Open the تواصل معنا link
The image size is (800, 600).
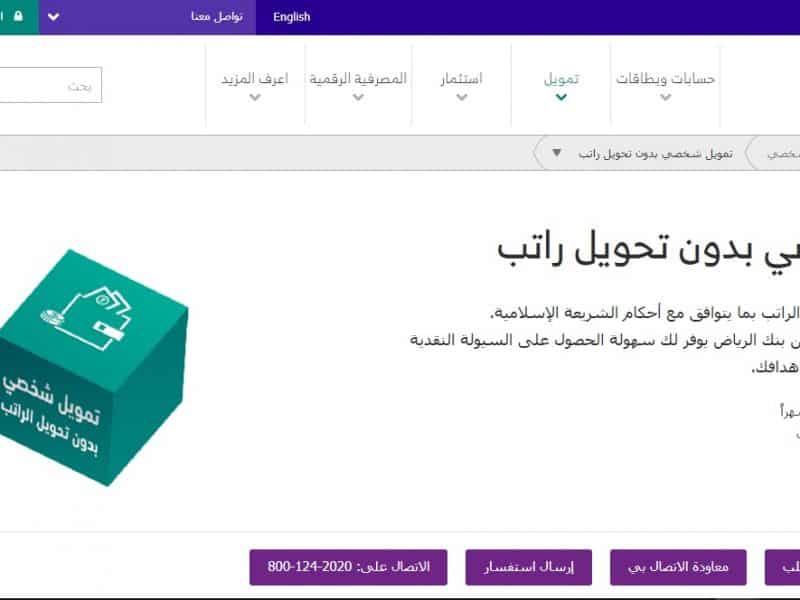coord(217,17)
